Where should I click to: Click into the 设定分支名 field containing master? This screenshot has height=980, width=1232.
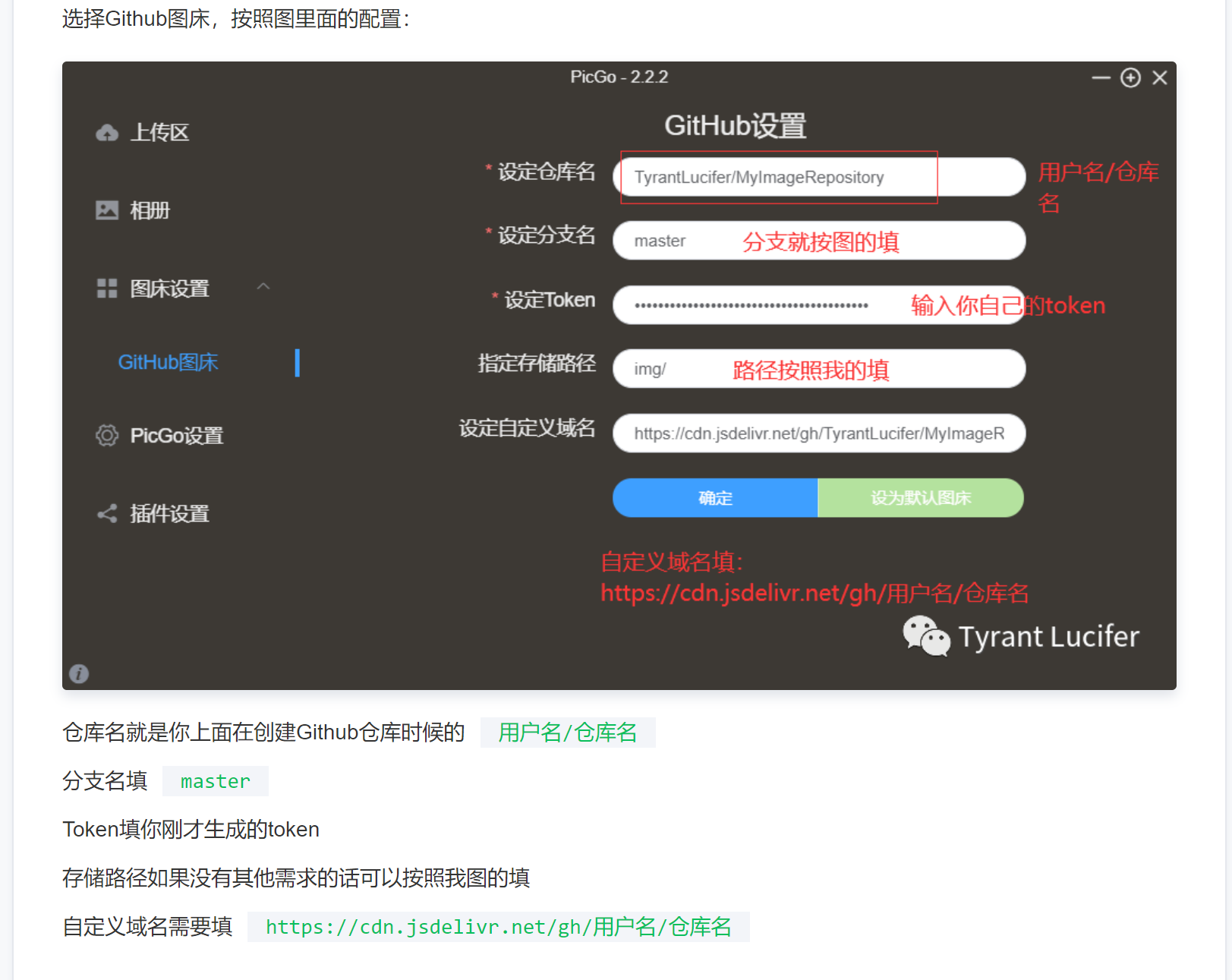[818, 241]
